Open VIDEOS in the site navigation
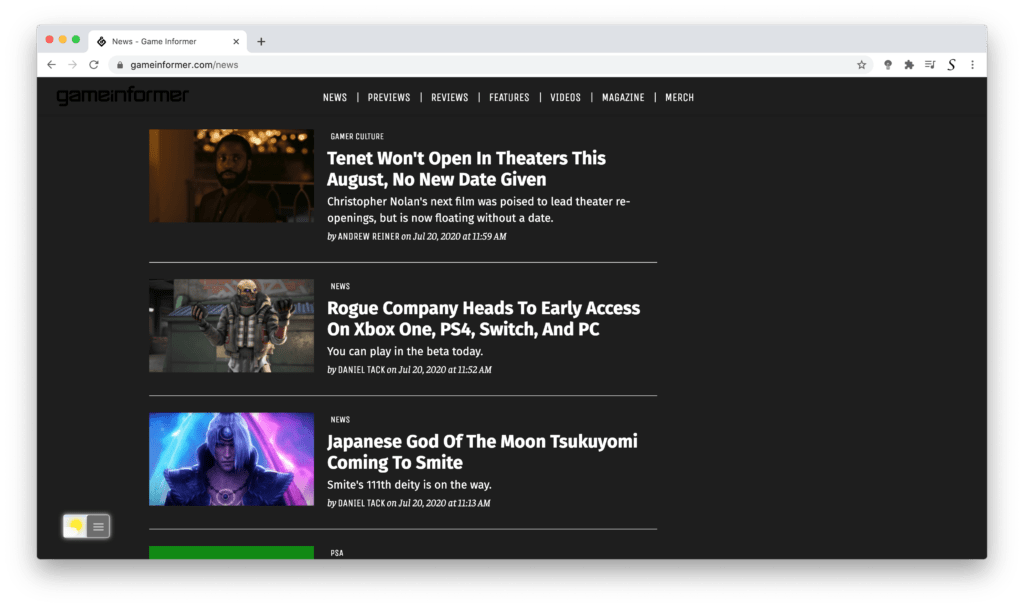1024x608 pixels. [x=565, y=97]
